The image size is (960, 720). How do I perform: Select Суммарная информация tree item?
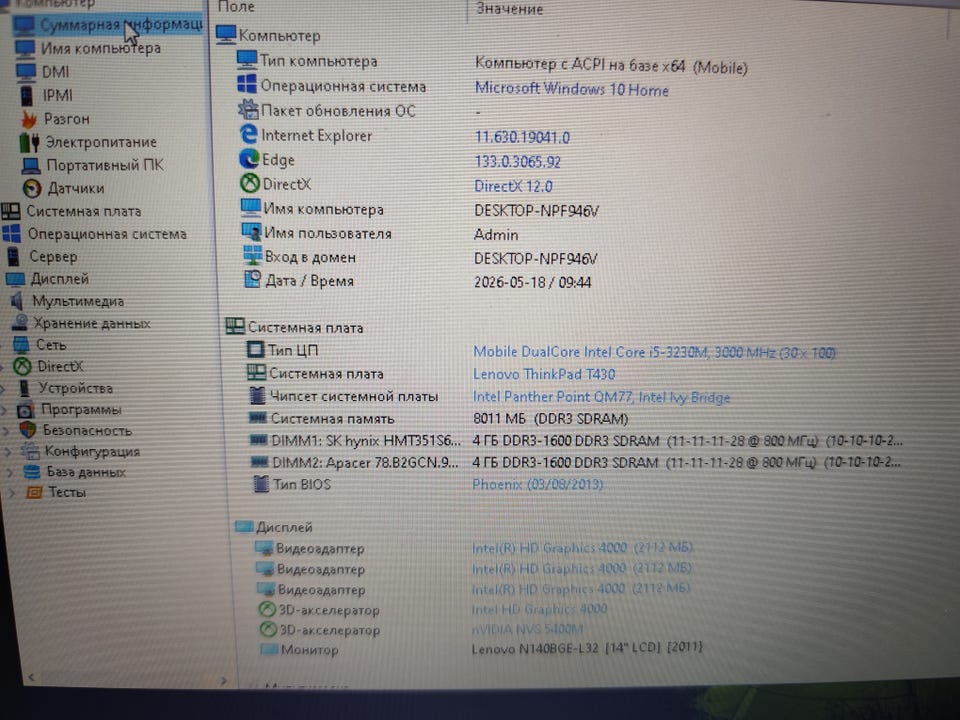point(108,24)
